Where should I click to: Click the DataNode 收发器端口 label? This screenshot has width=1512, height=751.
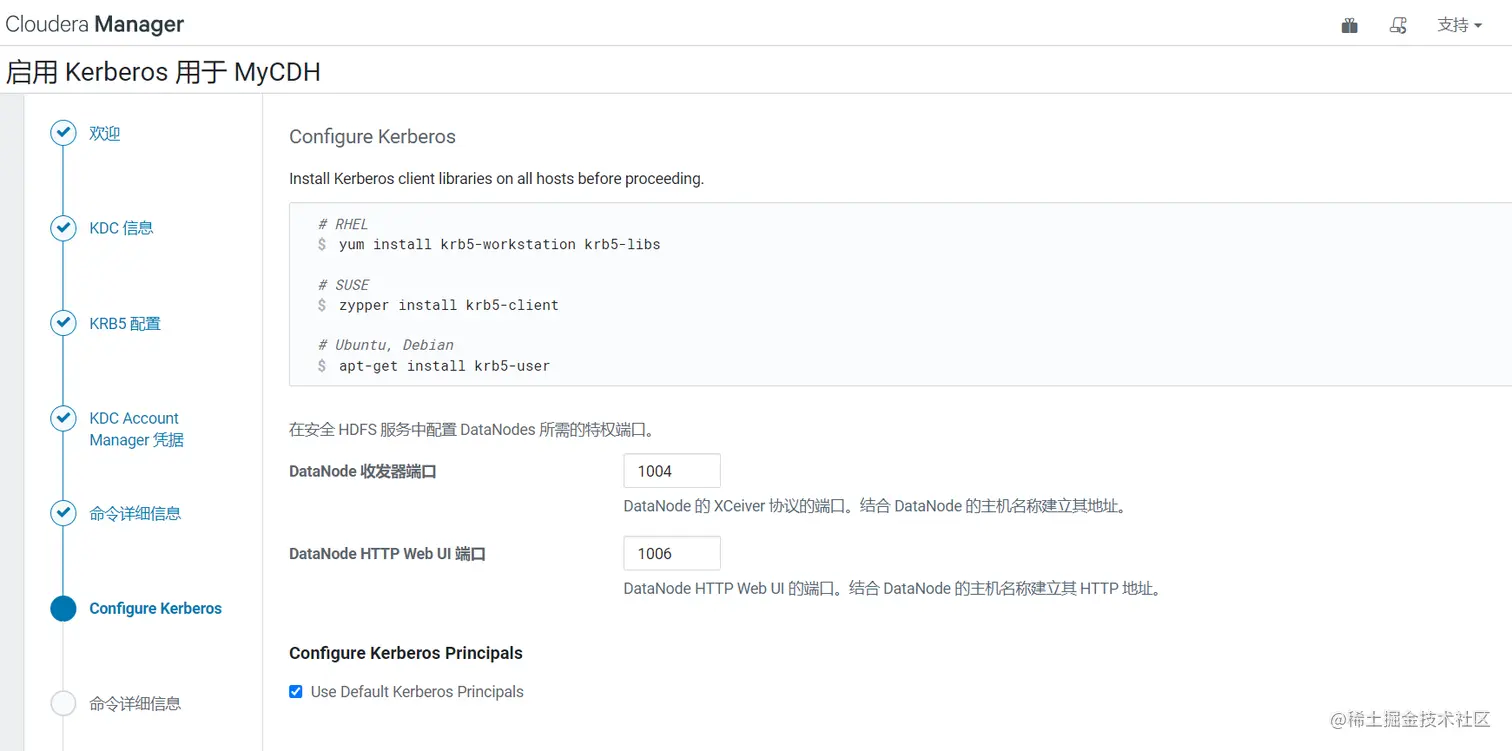coord(363,471)
